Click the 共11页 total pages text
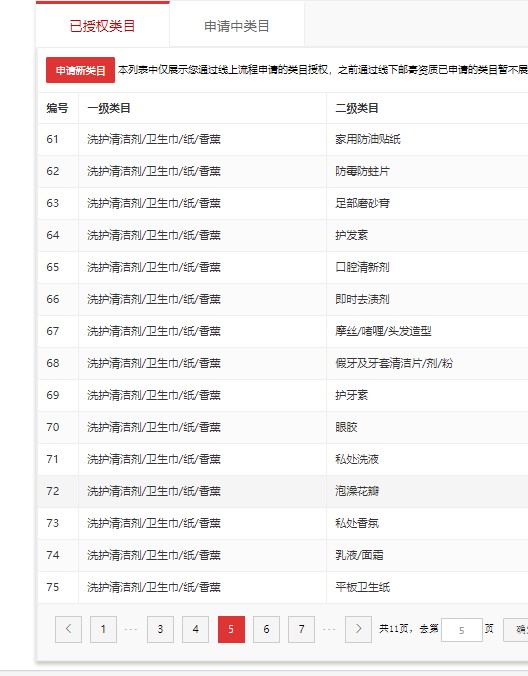This screenshot has width=528, height=676. click(394, 629)
